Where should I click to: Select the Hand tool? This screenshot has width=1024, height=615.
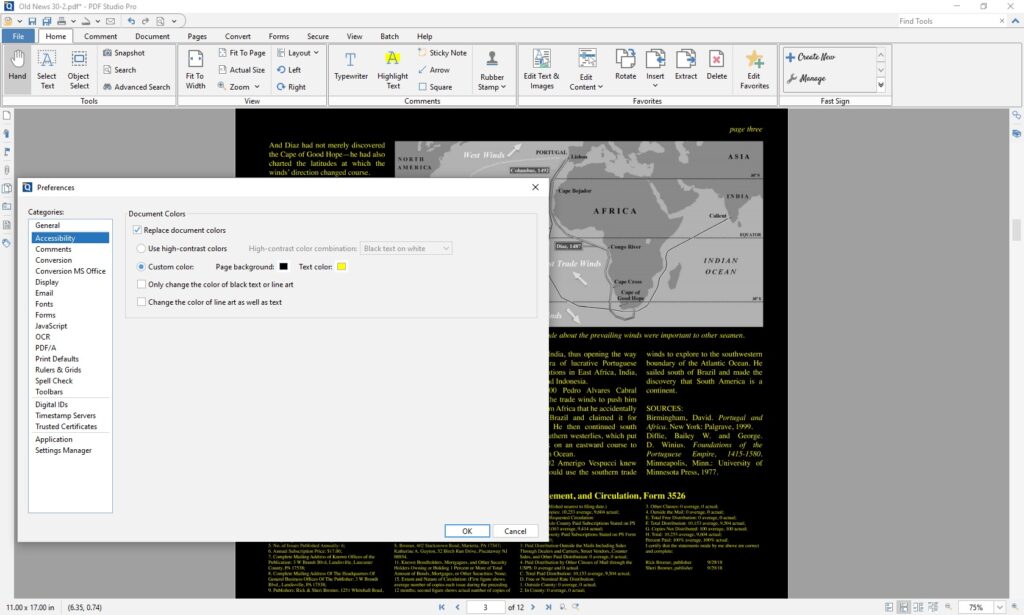point(16,64)
